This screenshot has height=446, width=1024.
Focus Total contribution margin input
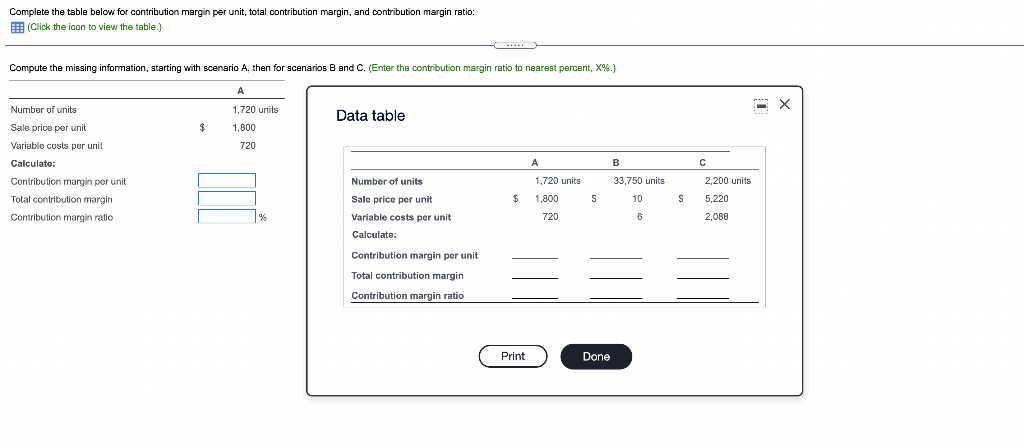[227, 198]
